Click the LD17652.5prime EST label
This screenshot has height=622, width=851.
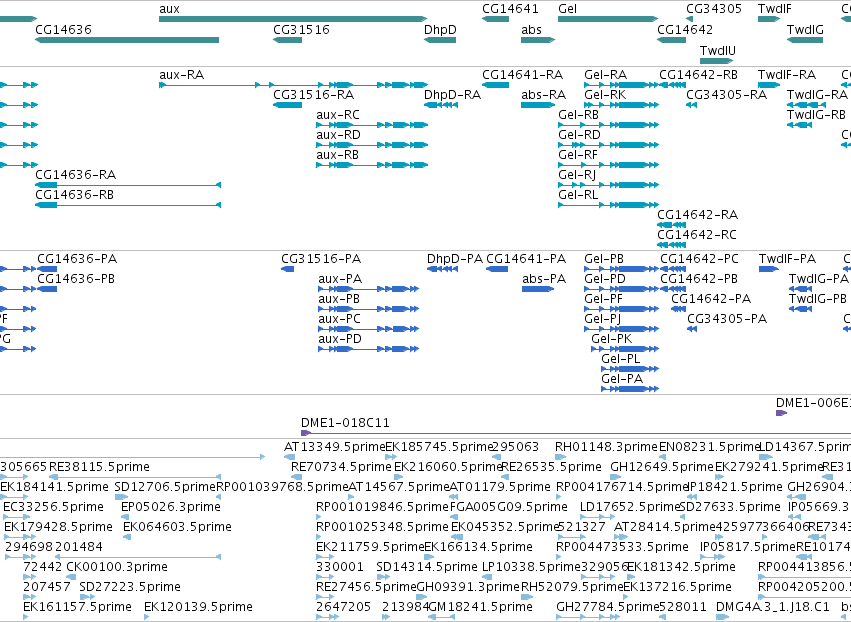coord(630,506)
